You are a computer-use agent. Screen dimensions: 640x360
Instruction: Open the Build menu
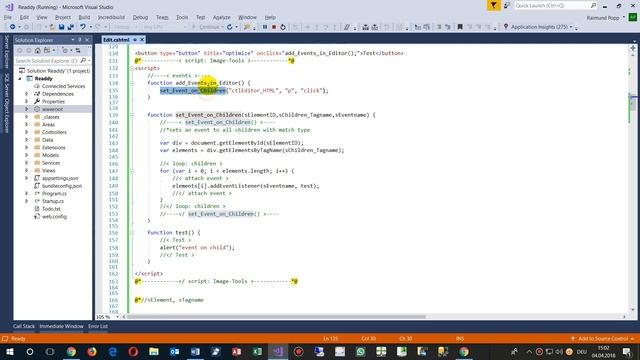(84, 18)
